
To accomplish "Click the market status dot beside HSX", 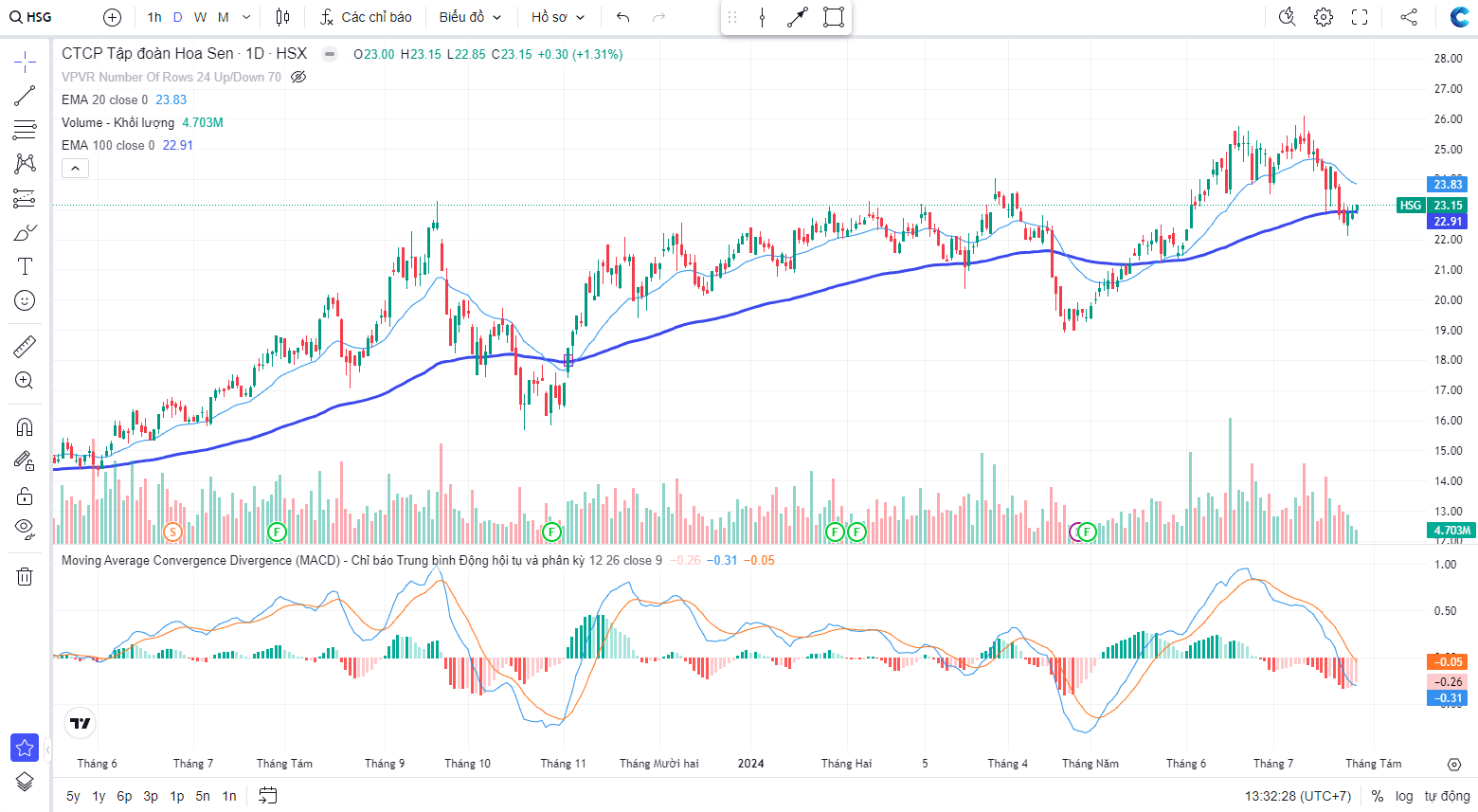I will (330, 54).
